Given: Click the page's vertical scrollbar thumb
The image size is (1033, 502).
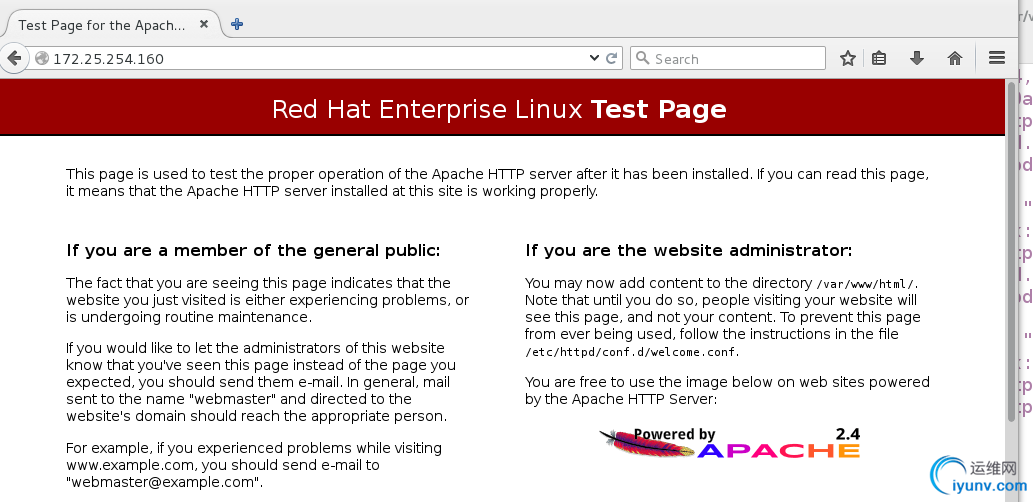Looking at the screenshot, I should [x=1011, y=250].
